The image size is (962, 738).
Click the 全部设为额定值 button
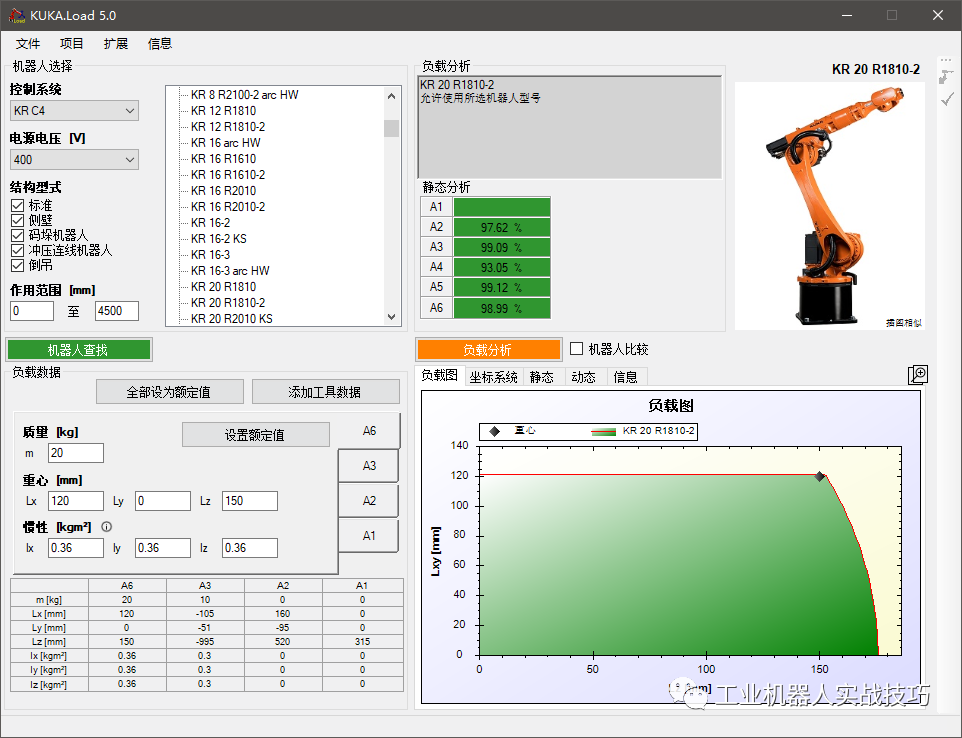point(170,391)
